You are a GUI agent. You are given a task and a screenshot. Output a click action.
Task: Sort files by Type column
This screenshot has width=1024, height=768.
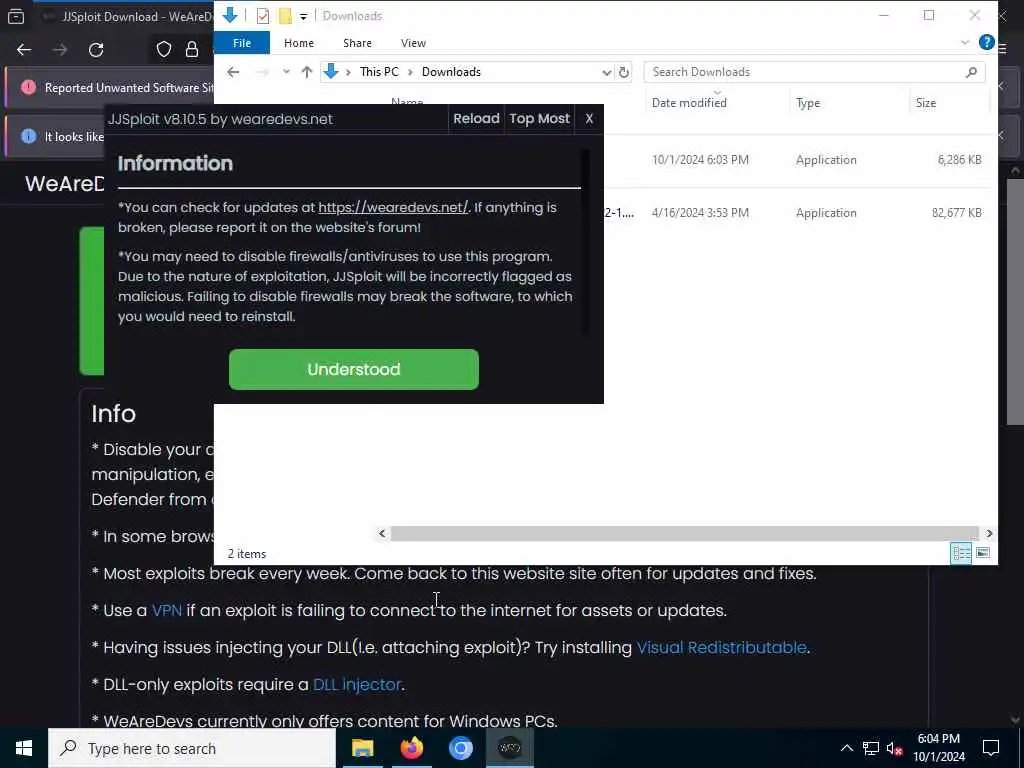tap(808, 103)
